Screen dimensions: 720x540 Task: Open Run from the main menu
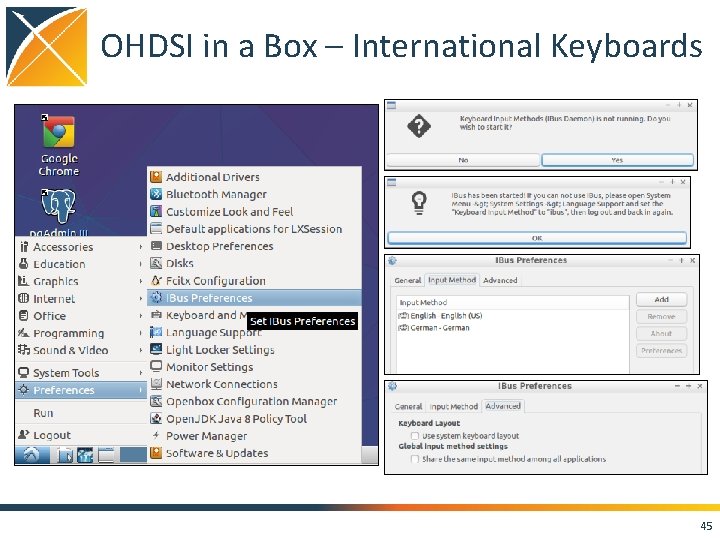pyautogui.click(x=81, y=413)
